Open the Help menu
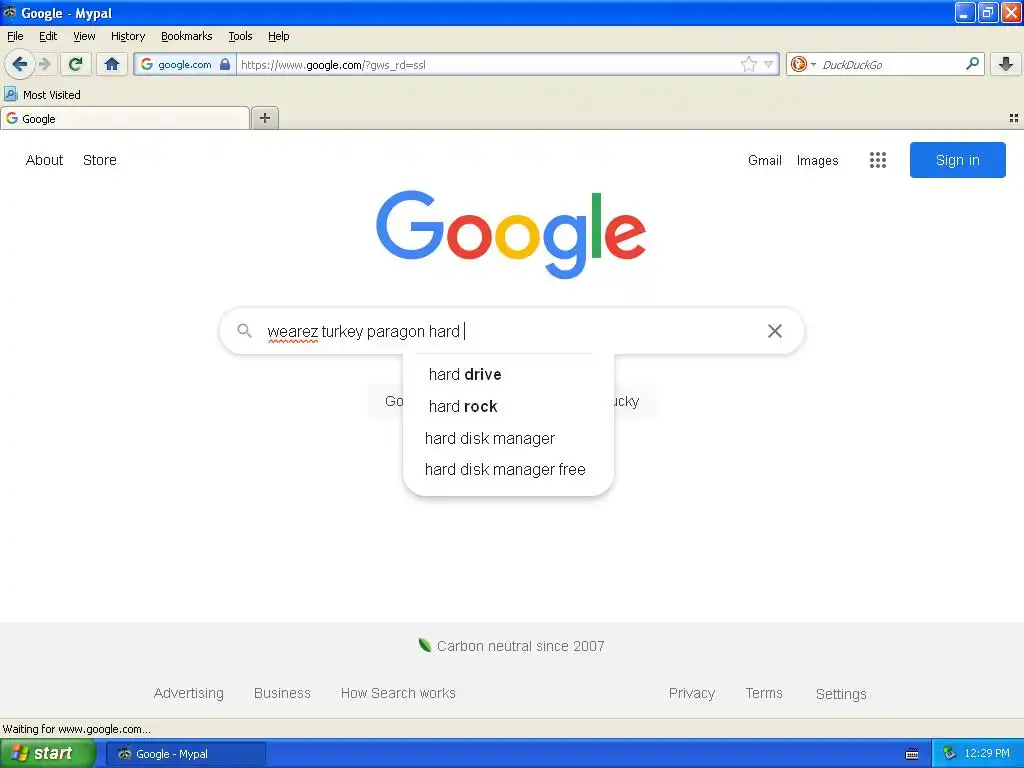Screen dimensions: 1024x768 pos(278,36)
